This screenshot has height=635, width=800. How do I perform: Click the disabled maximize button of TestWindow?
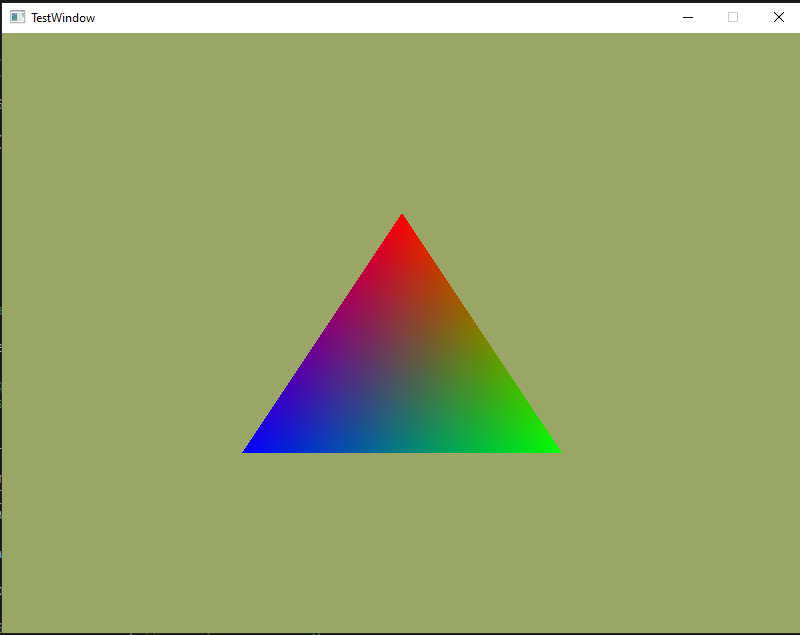pyautogui.click(x=733, y=17)
